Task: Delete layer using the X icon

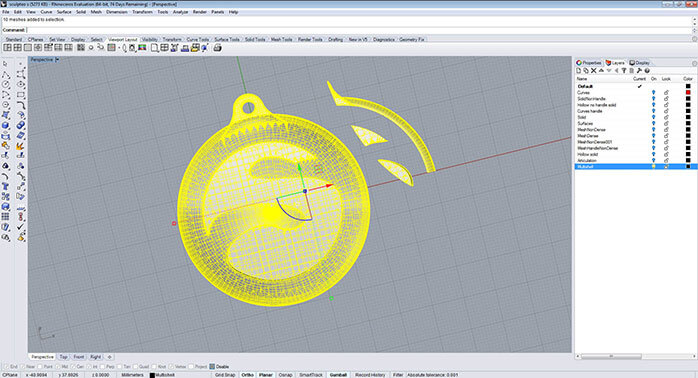Action: (594, 71)
